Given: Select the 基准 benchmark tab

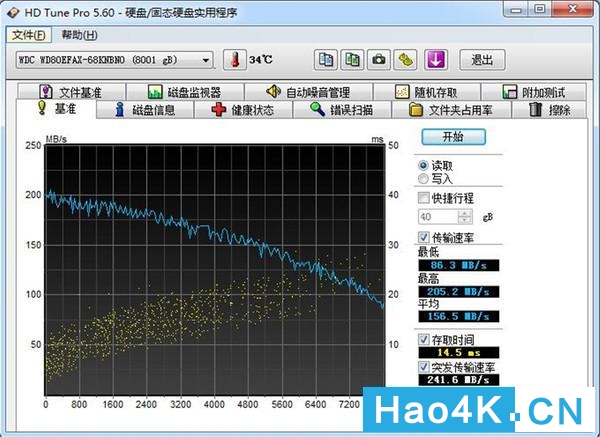Looking at the screenshot, I should (57, 109).
